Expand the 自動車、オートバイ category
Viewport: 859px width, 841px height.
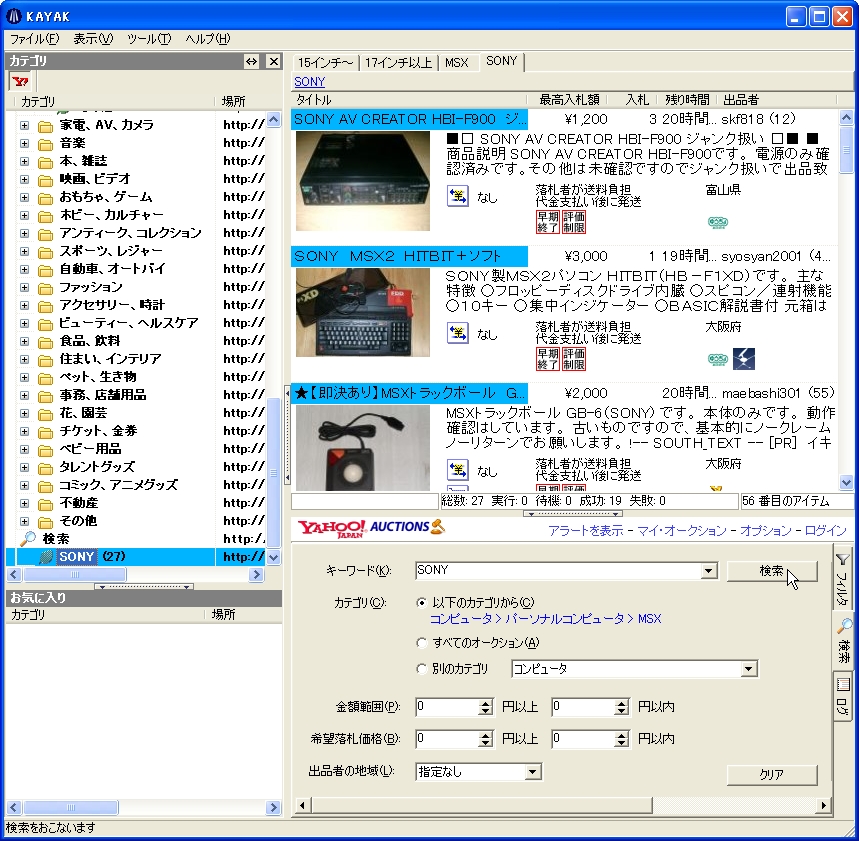pos(24,269)
